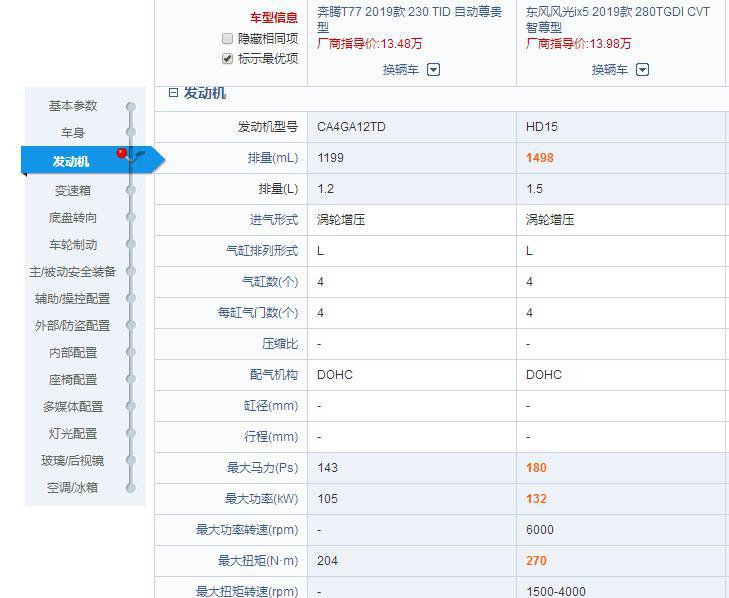Click the 缸径(mm) row label
The width and height of the screenshot is (729, 598).
271,405
